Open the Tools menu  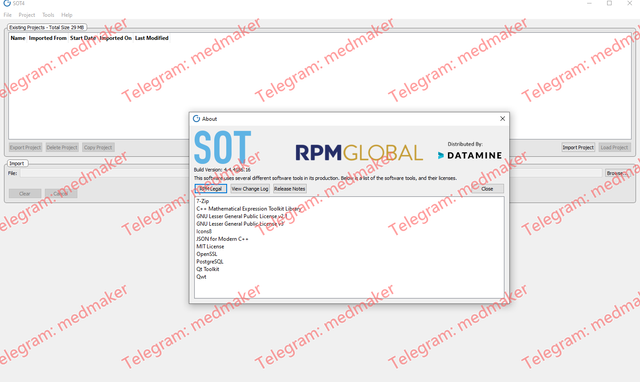tap(48, 15)
